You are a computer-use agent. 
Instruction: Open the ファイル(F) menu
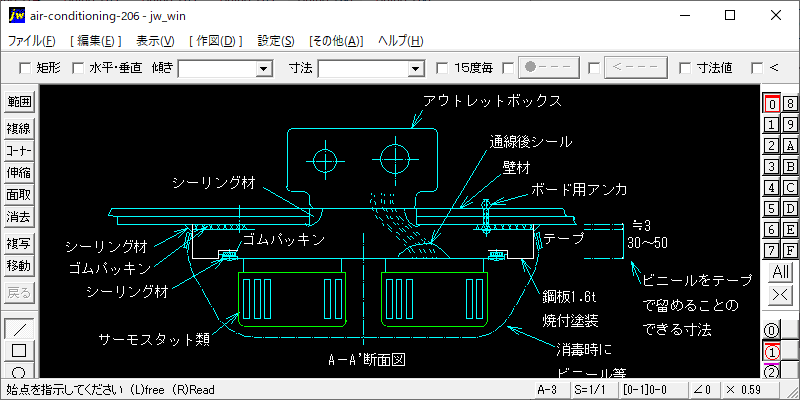click(32, 41)
